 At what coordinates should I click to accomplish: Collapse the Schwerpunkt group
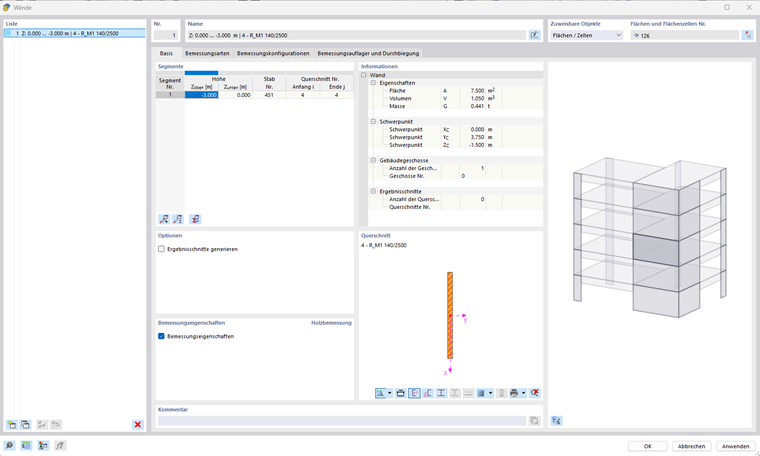(373, 122)
